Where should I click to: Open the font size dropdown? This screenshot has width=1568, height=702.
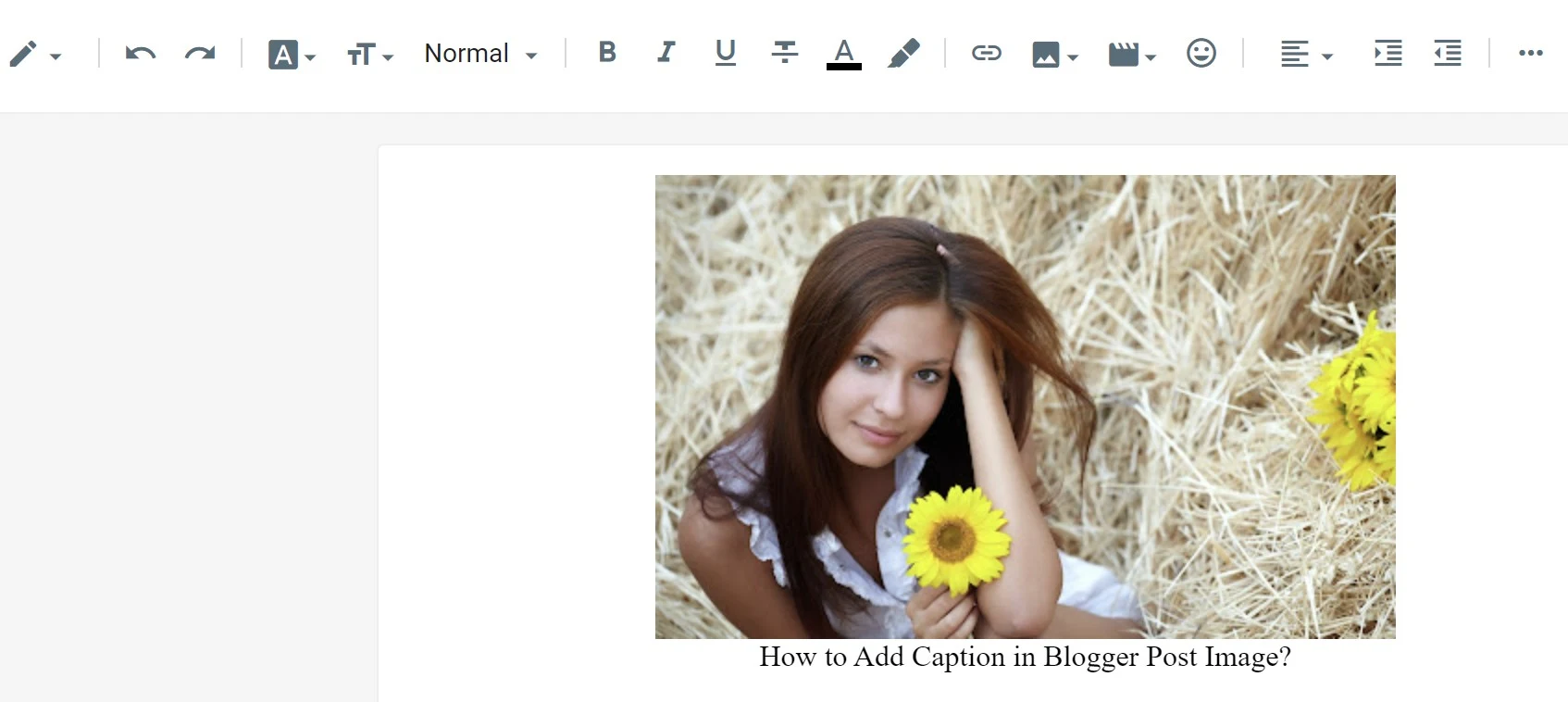coord(370,55)
